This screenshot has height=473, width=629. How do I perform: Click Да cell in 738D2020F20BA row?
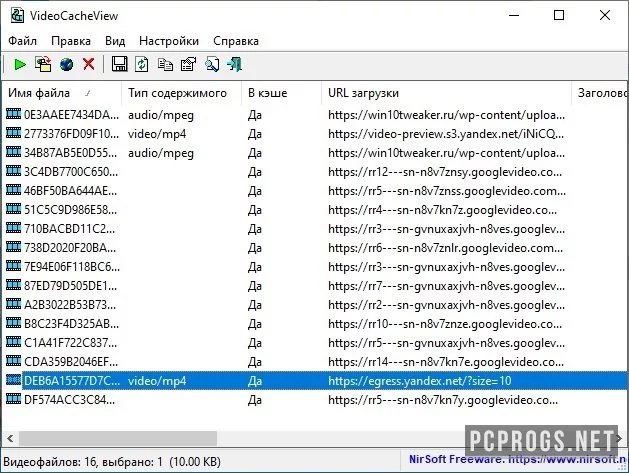tap(255, 248)
